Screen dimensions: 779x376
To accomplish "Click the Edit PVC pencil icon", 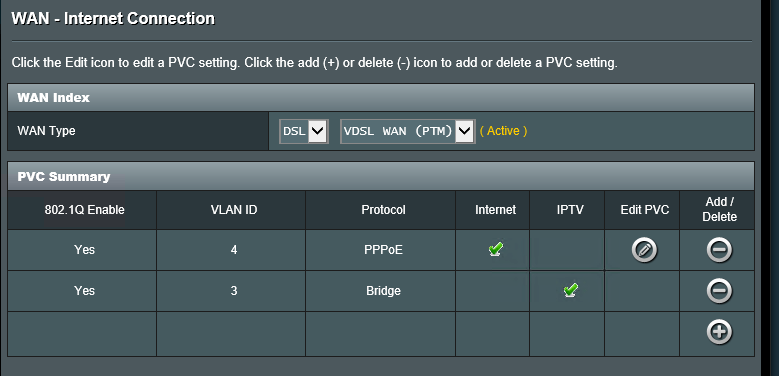I will coord(644,250).
